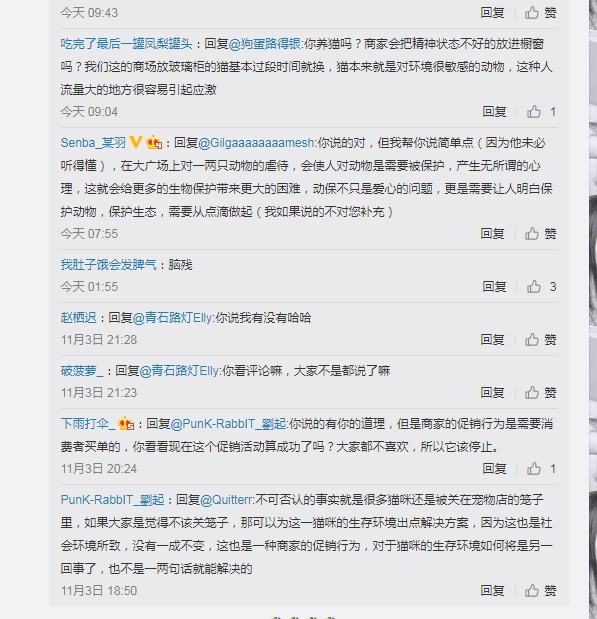Like PunK-RabbIT_劉起's comment from 18:50
Image resolution: width=597 pixels, height=619 pixels.
click(540, 591)
